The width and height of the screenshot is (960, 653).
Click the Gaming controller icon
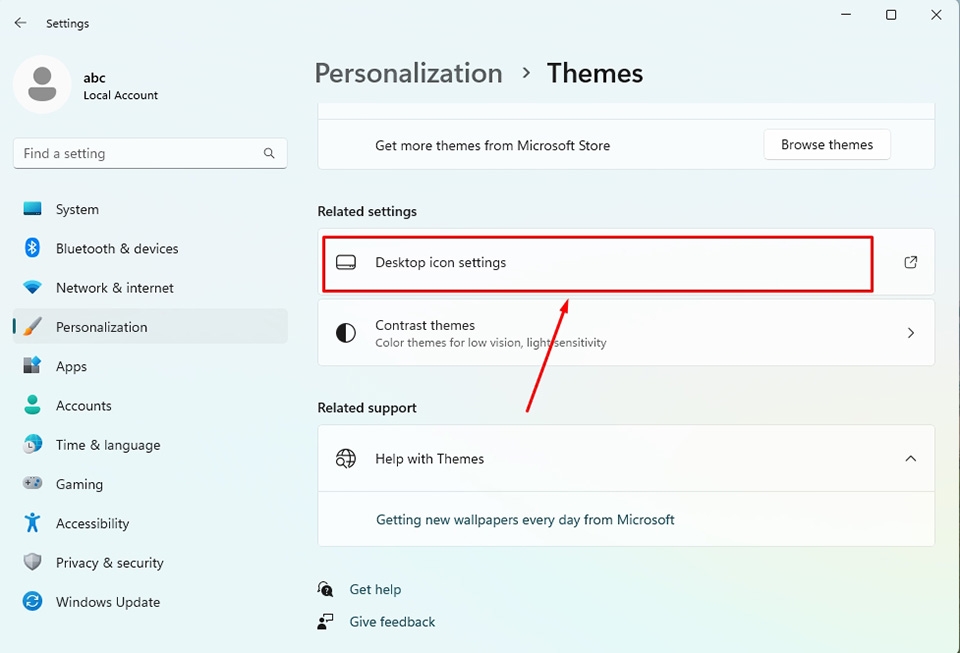coord(32,483)
